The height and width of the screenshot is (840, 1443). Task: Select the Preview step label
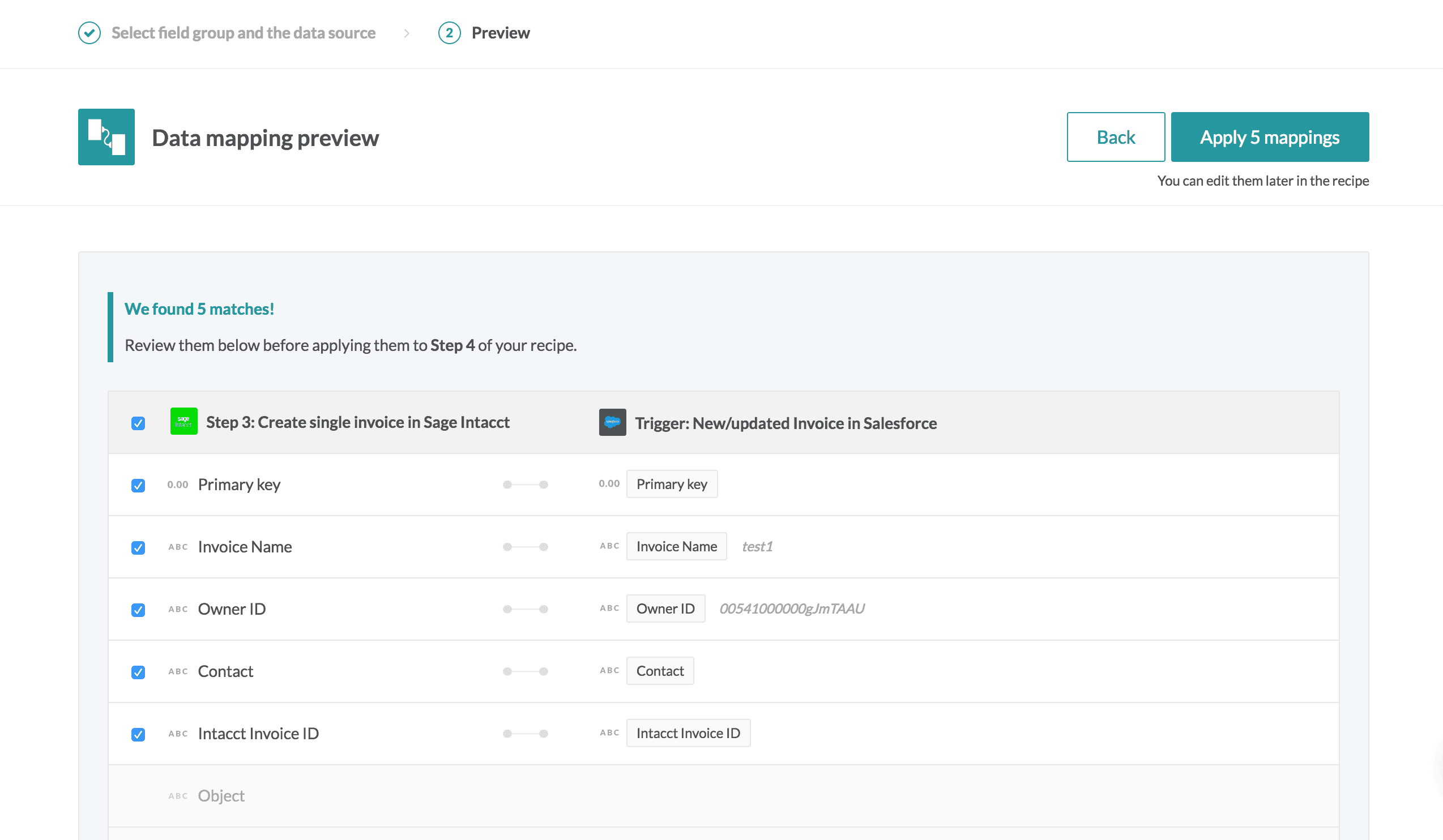(501, 33)
